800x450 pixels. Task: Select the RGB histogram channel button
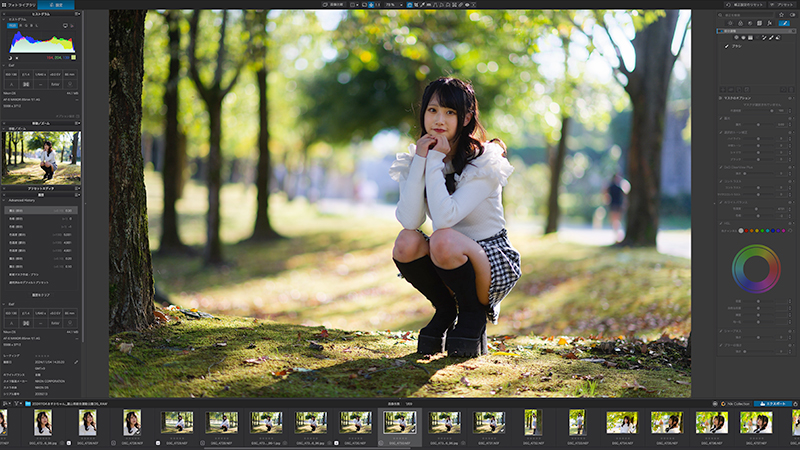pos(12,26)
